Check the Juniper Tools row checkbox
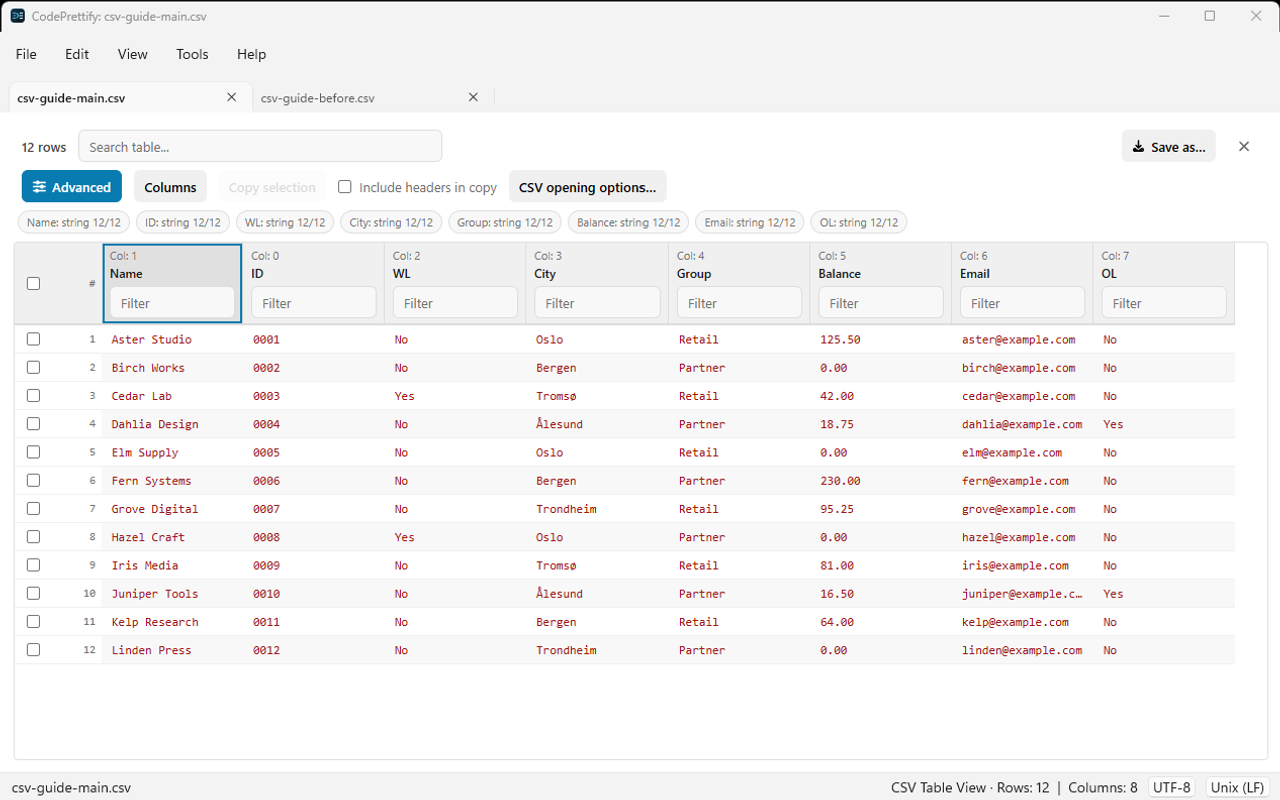The height and width of the screenshot is (800, 1280). click(x=33, y=593)
